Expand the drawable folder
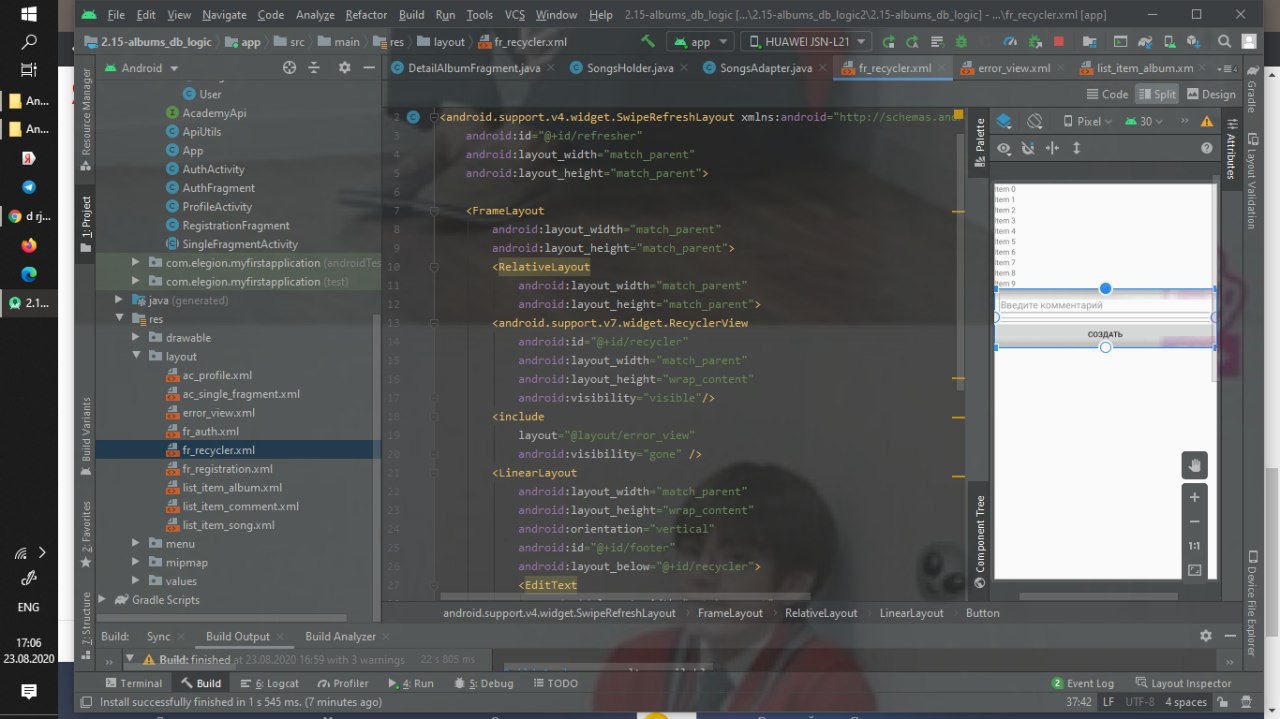Image resolution: width=1280 pixels, height=719 pixels. click(137, 338)
